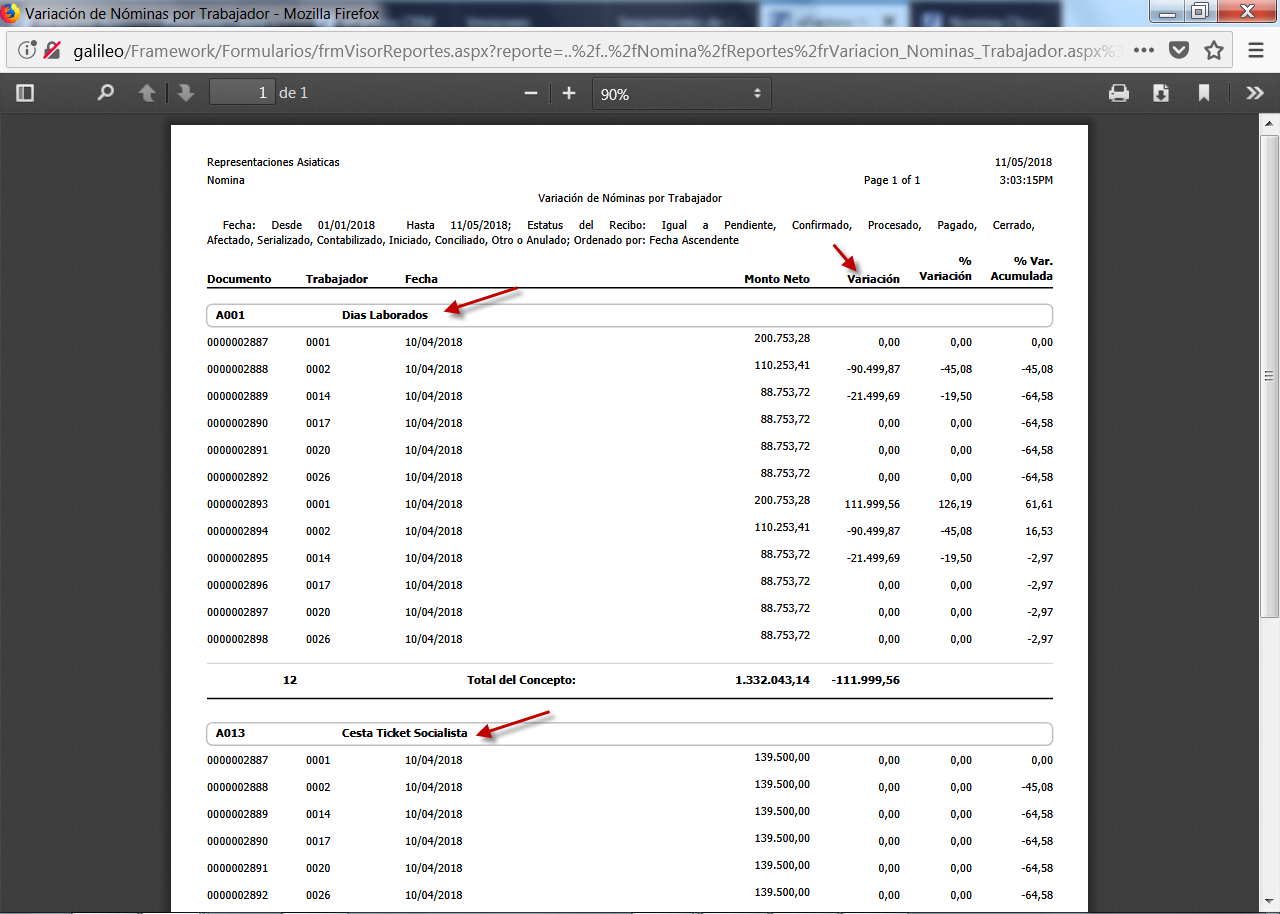
Task: Toggle the PDF viewer sidebar
Action: coord(25,93)
